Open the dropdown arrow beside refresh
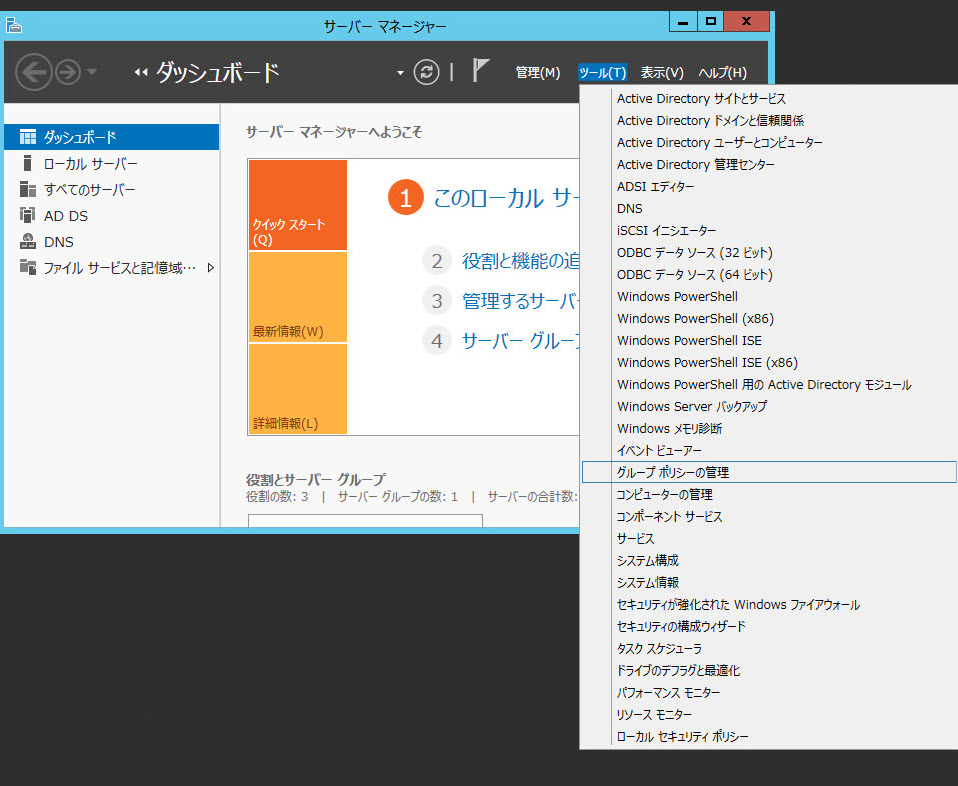This screenshot has width=958, height=786. [401, 73]
